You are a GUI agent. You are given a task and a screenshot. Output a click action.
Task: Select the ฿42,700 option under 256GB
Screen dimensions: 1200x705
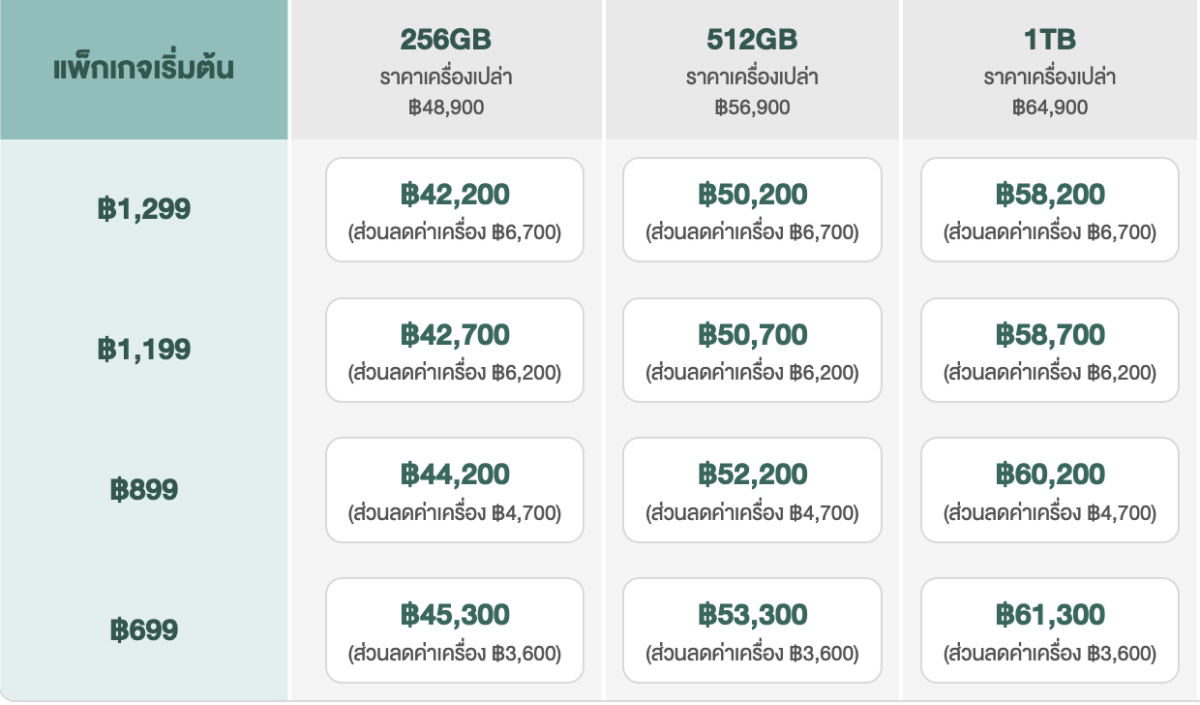coord(454,350)
